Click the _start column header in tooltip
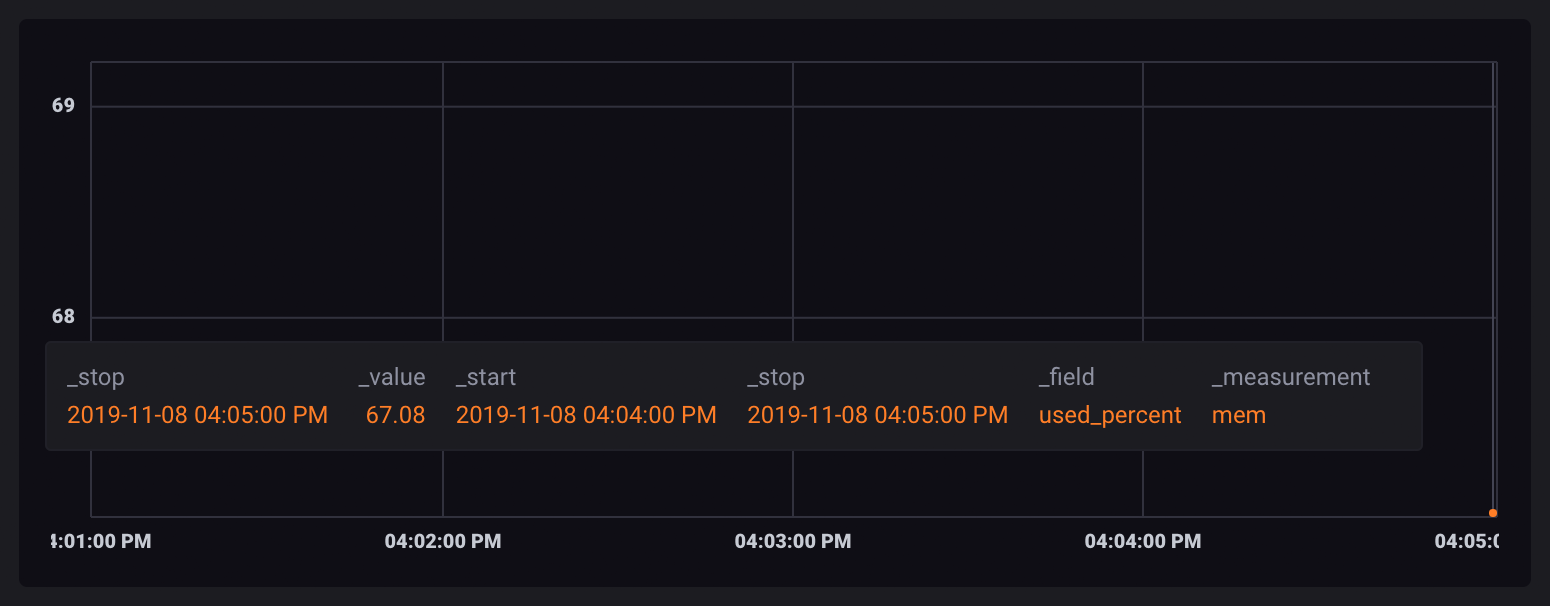 click(486, 377)
